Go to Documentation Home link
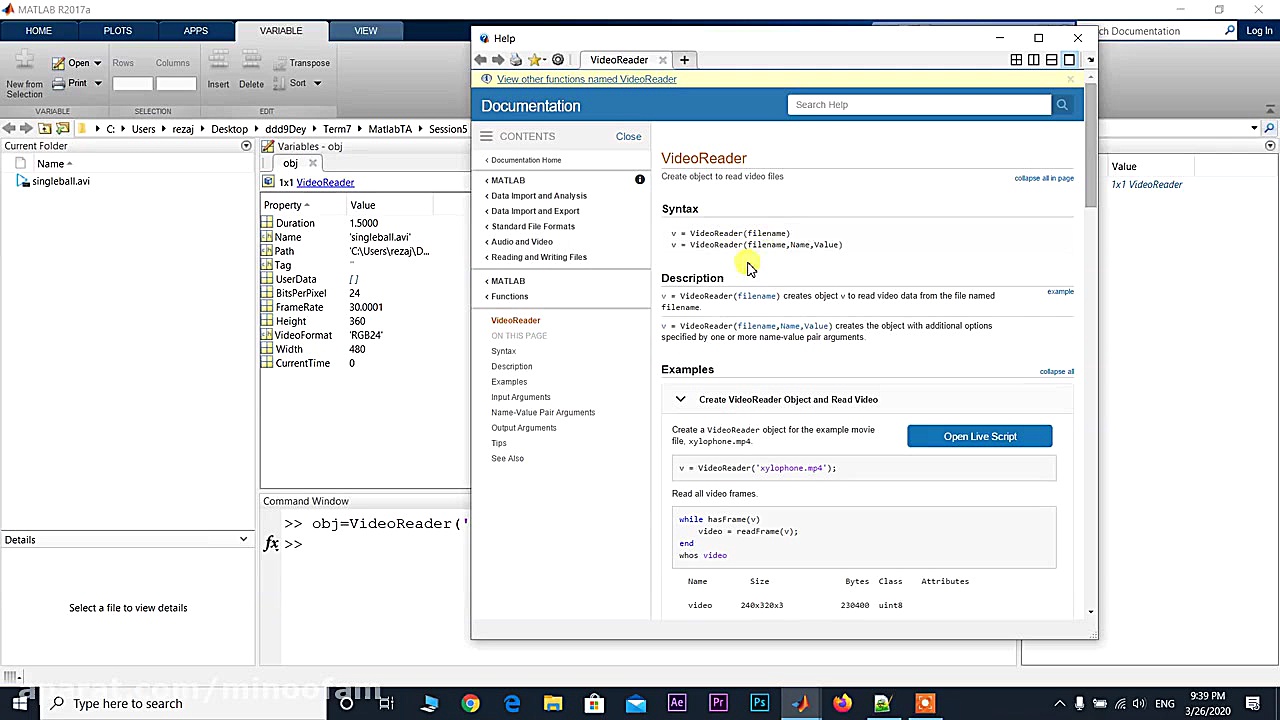Image resolution: width=1280 pixels, height=720 pixels. pos(526,160)
